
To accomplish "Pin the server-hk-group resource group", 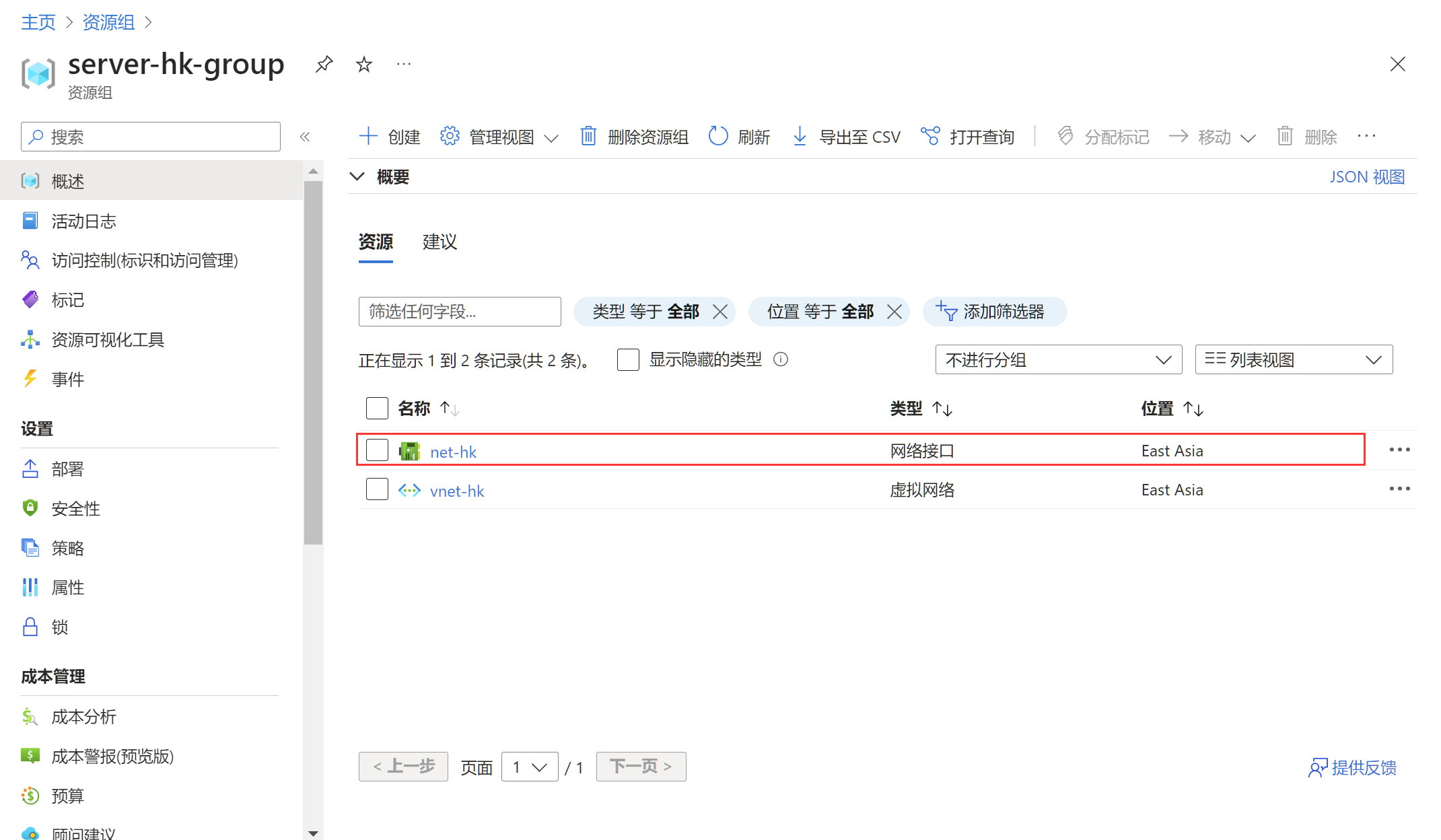I will pos(324,65).
